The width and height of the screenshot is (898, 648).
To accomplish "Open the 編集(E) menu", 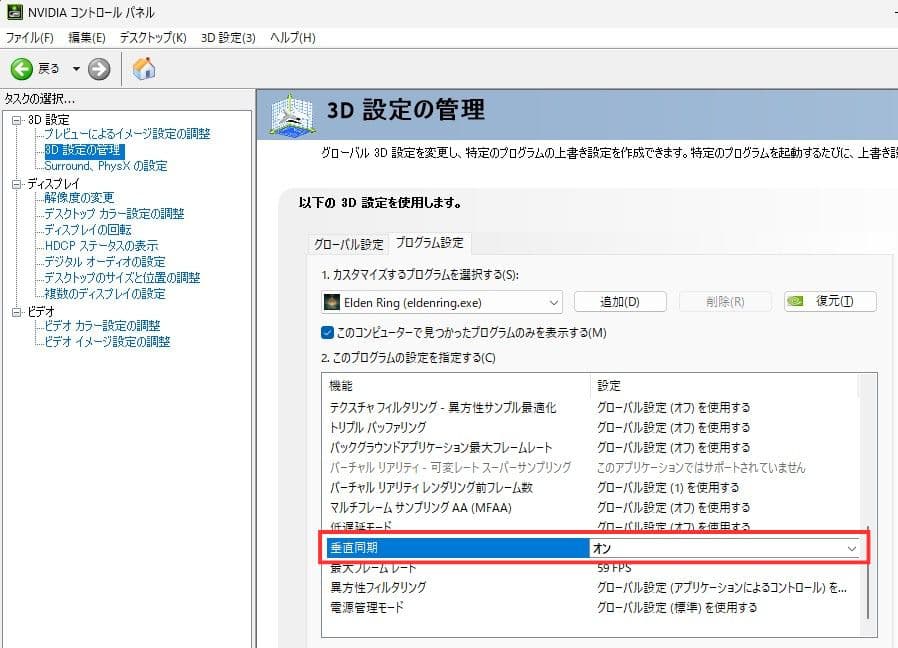I will click(x=87, y=38).
